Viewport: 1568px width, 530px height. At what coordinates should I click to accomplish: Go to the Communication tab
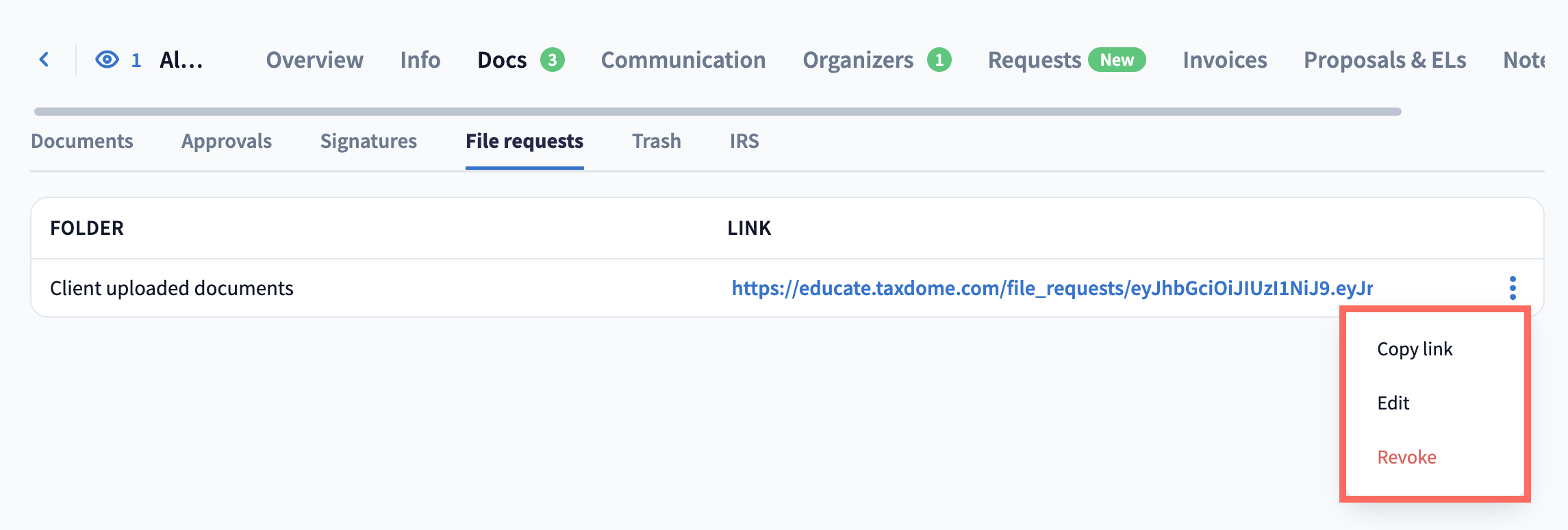point(683,60)
